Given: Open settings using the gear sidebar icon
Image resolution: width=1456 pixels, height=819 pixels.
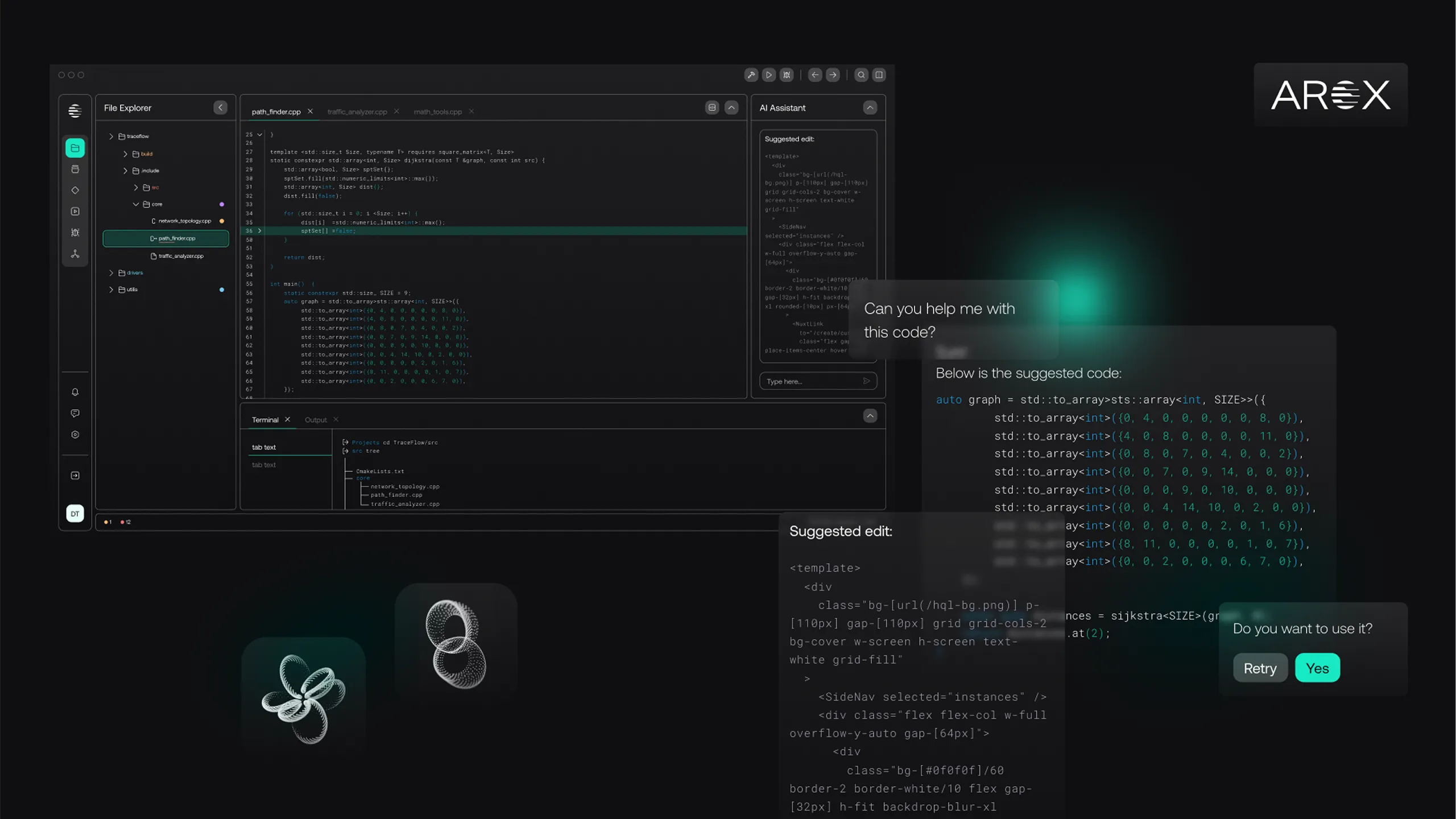Looking at the screenshot, I should pyautogui.click(x=75, y=435).
